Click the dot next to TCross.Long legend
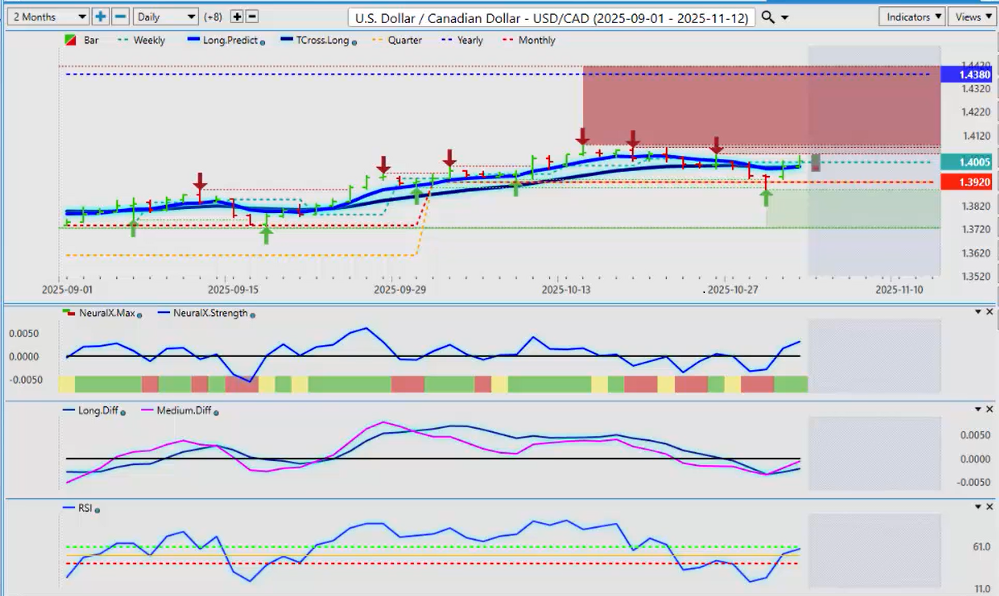The height and width of the screenshot is (596, 999). point(354,42)
